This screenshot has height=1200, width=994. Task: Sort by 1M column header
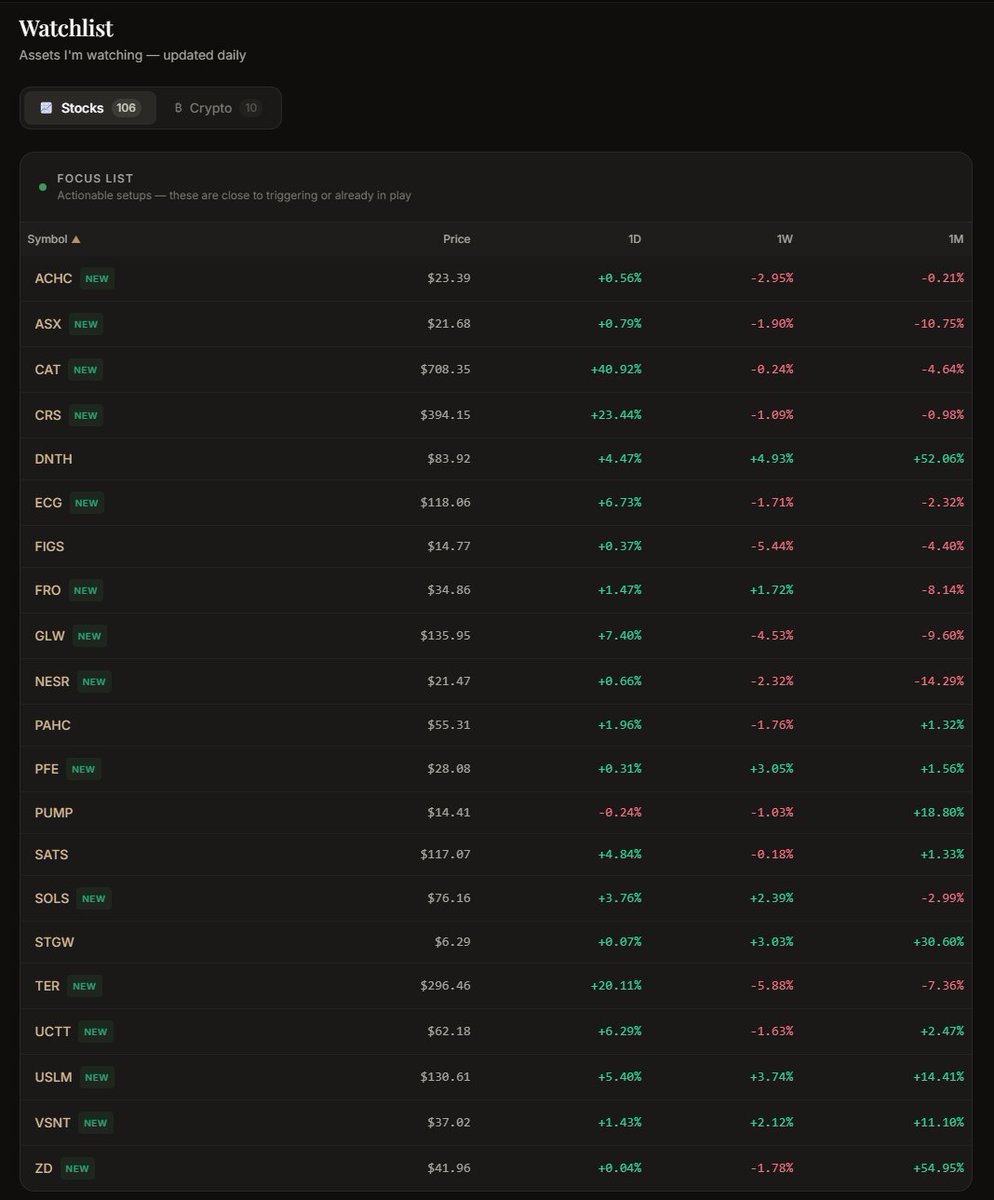point(956,239)
